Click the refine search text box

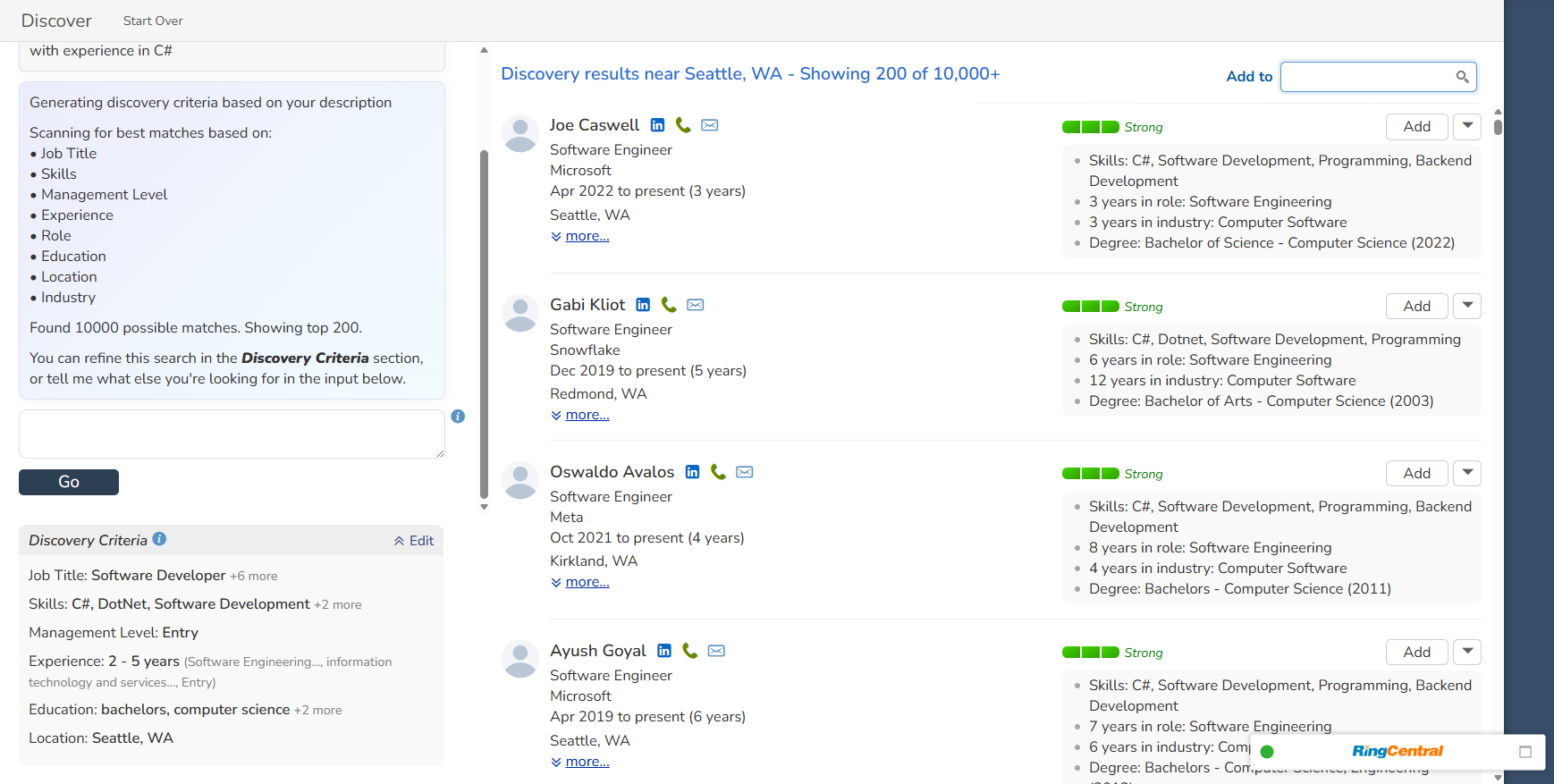click(x=232, y=434)
